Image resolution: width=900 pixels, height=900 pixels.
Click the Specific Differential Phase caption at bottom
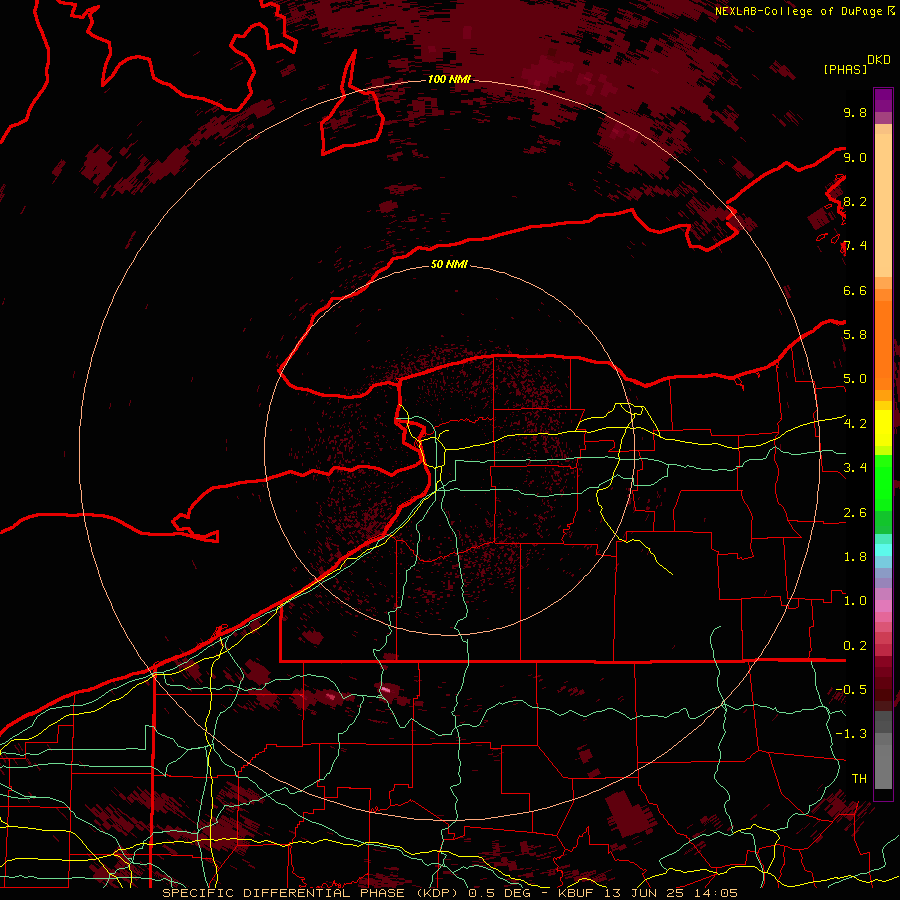[450, 893]
